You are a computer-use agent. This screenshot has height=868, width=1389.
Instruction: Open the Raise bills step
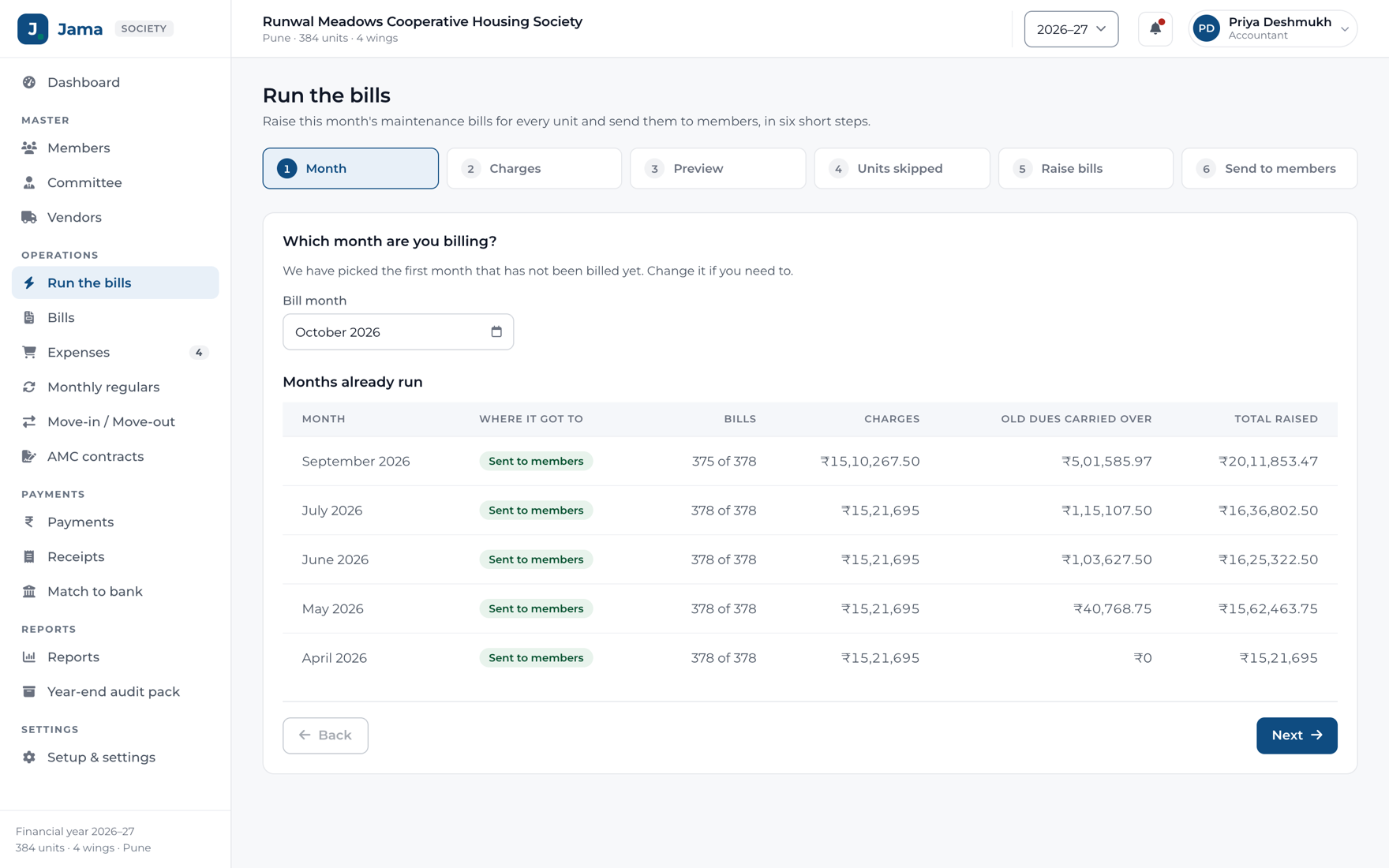coord(1086,168)
